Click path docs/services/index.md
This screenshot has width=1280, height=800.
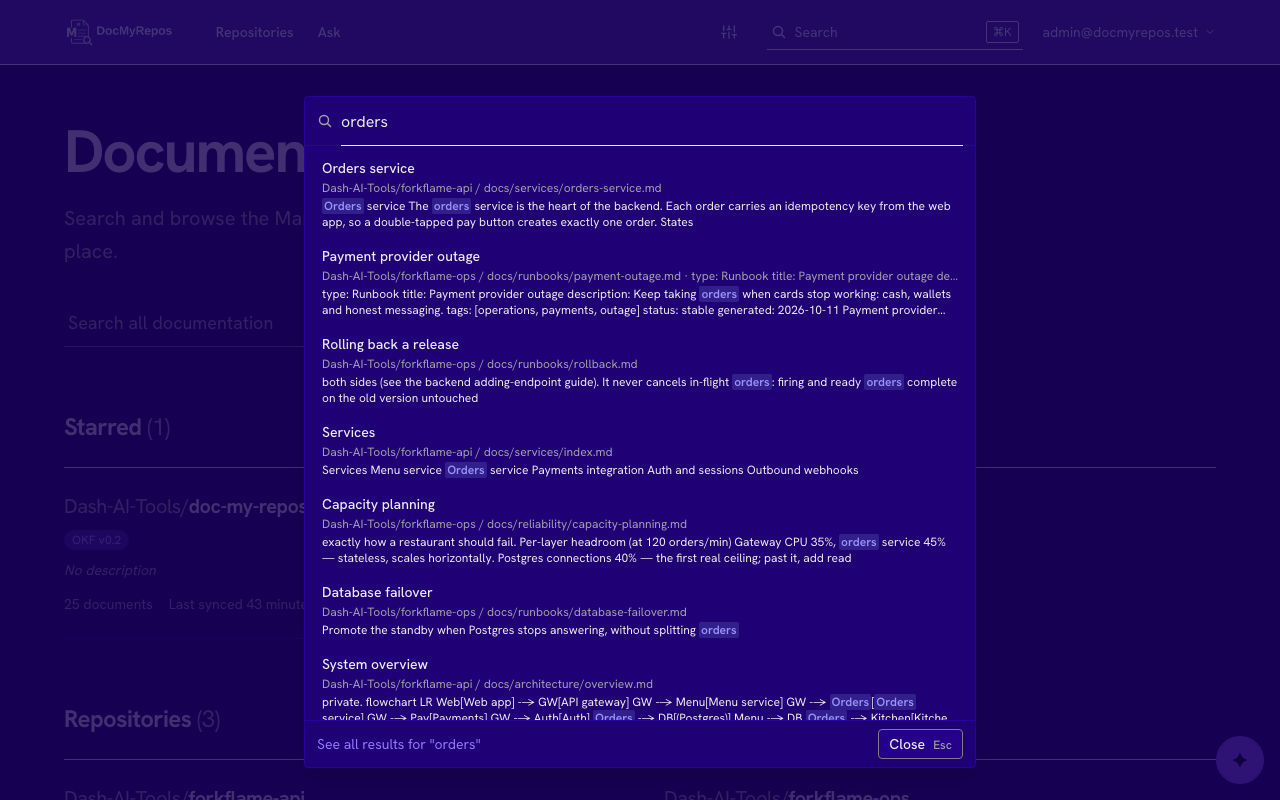[548, 452]
